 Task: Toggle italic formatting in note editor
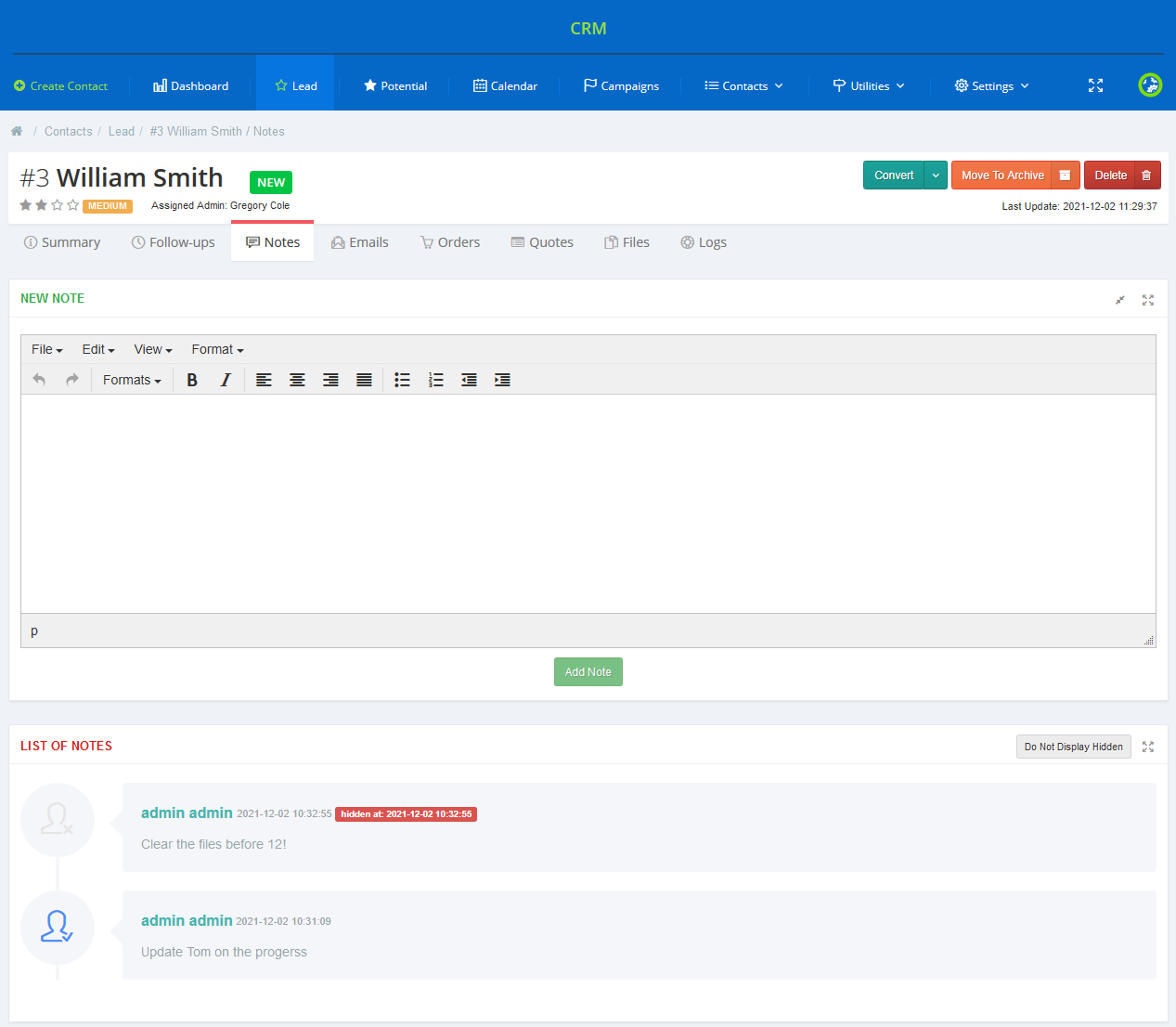tap(226, 380)
